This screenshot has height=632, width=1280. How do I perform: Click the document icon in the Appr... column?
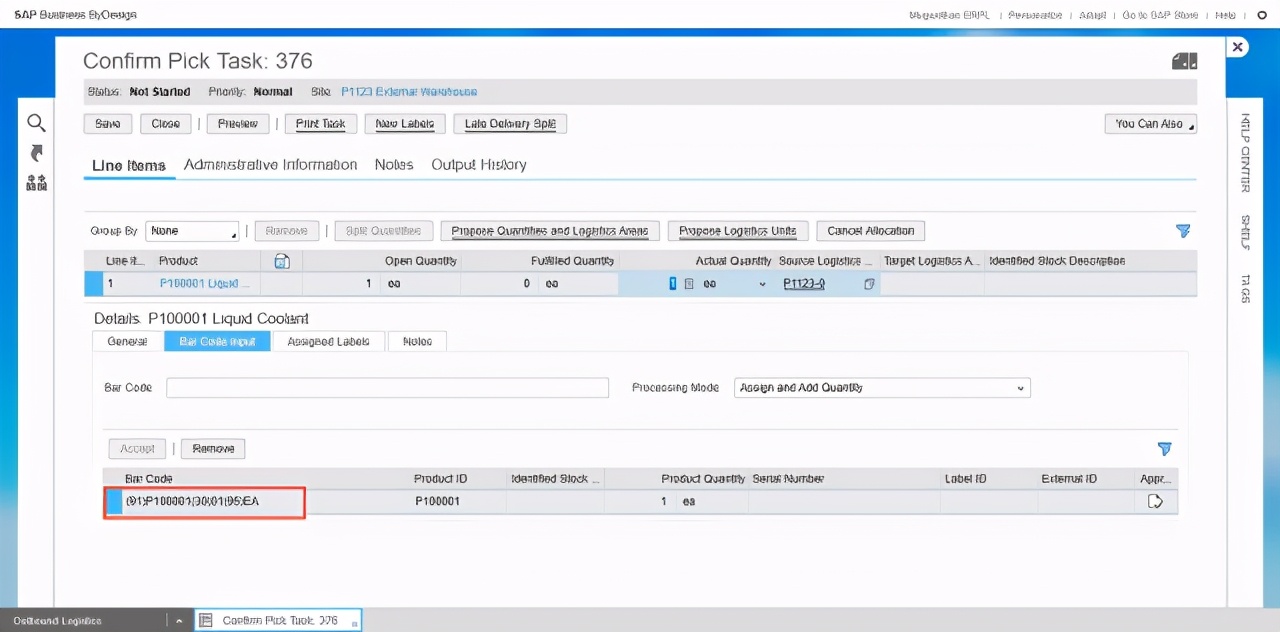tap(1155, 501)
